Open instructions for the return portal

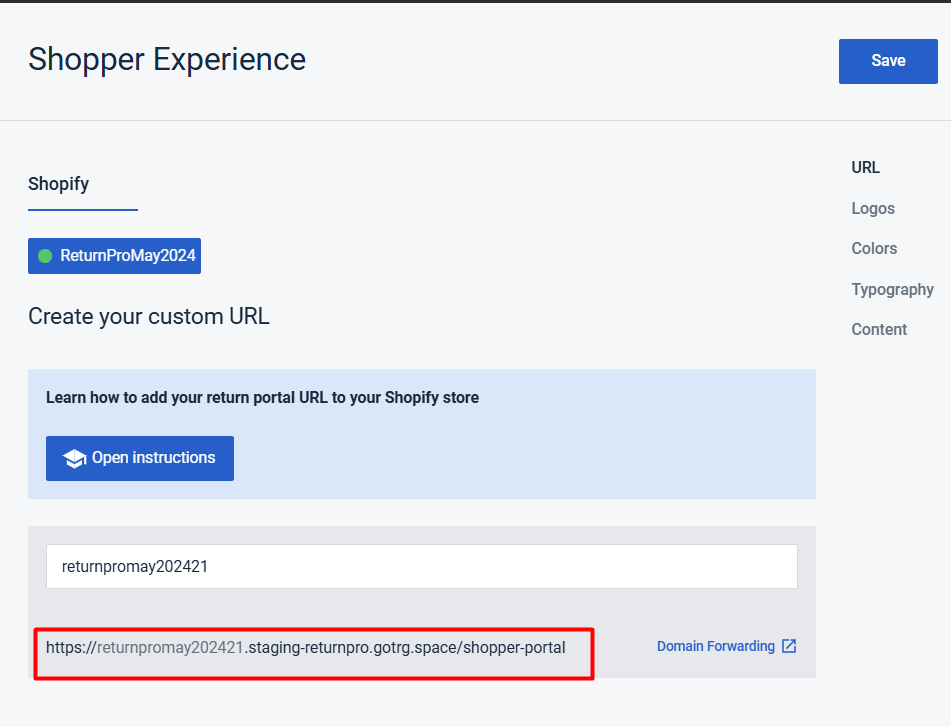click(x=140, y=458)
